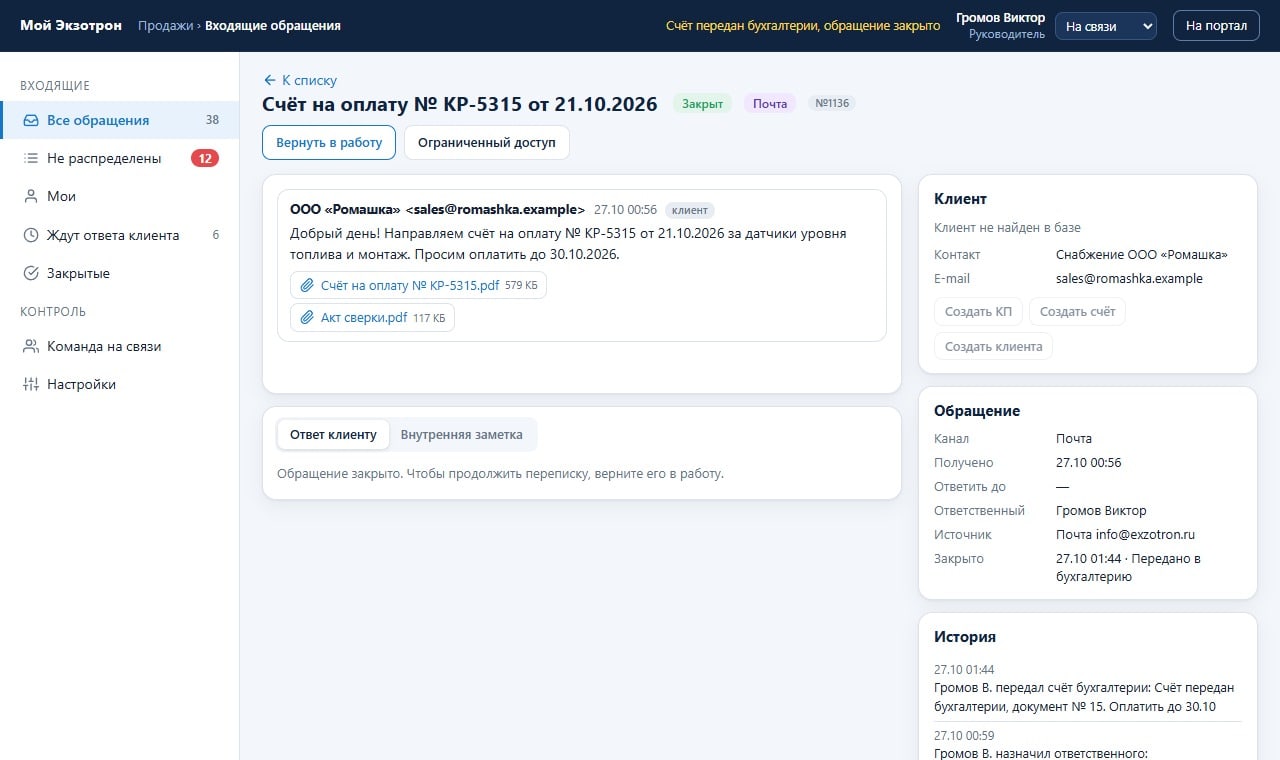
Task: Click the Продажи breadcrumb
Action: point(165,26)
